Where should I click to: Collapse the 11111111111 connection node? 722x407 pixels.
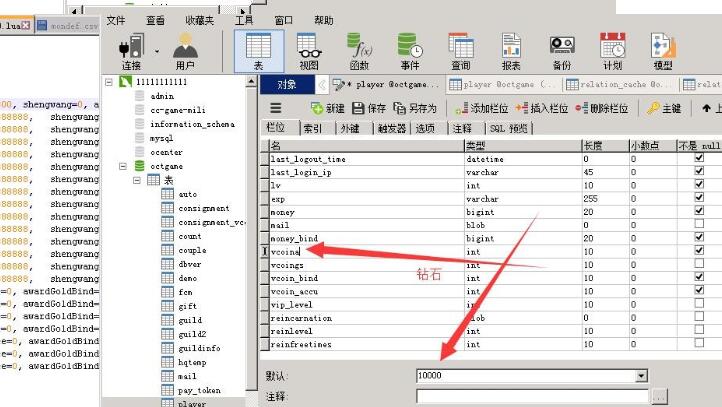coord(110,81)
